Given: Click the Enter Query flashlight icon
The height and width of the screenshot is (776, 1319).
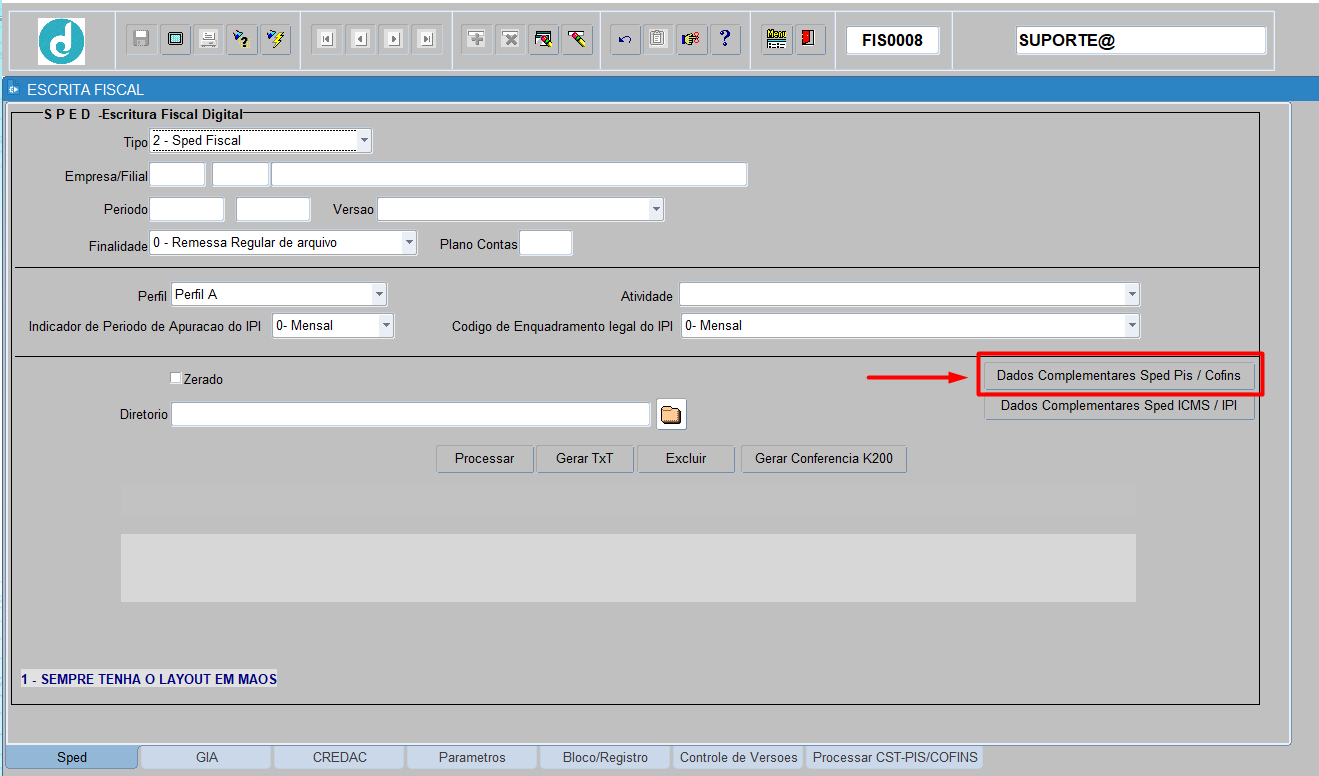Looking at the screenshot, I should [x=241, y=40].
